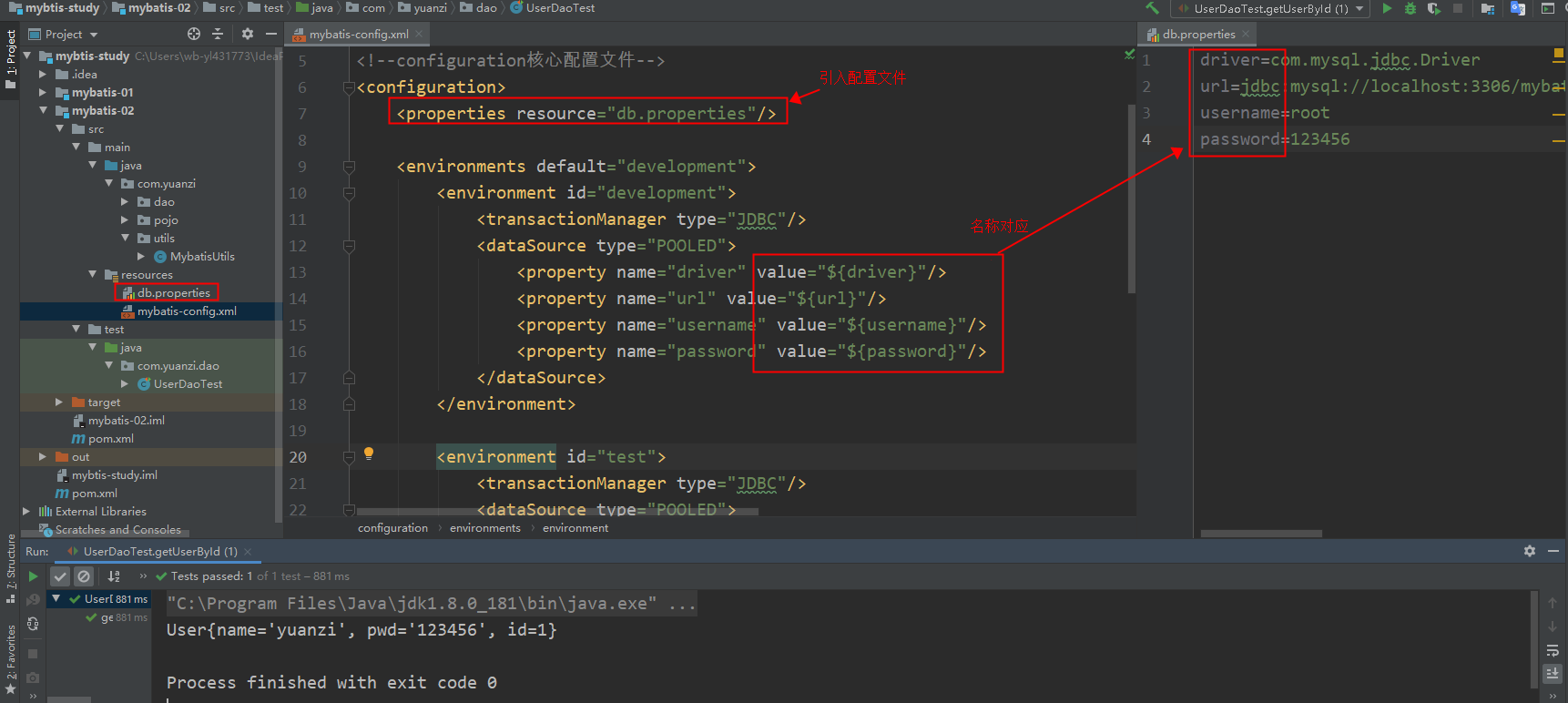The image size is (1568, 703).
Task: Enable soft-wrap in the console output
Action: click(x=1553, y=650)
